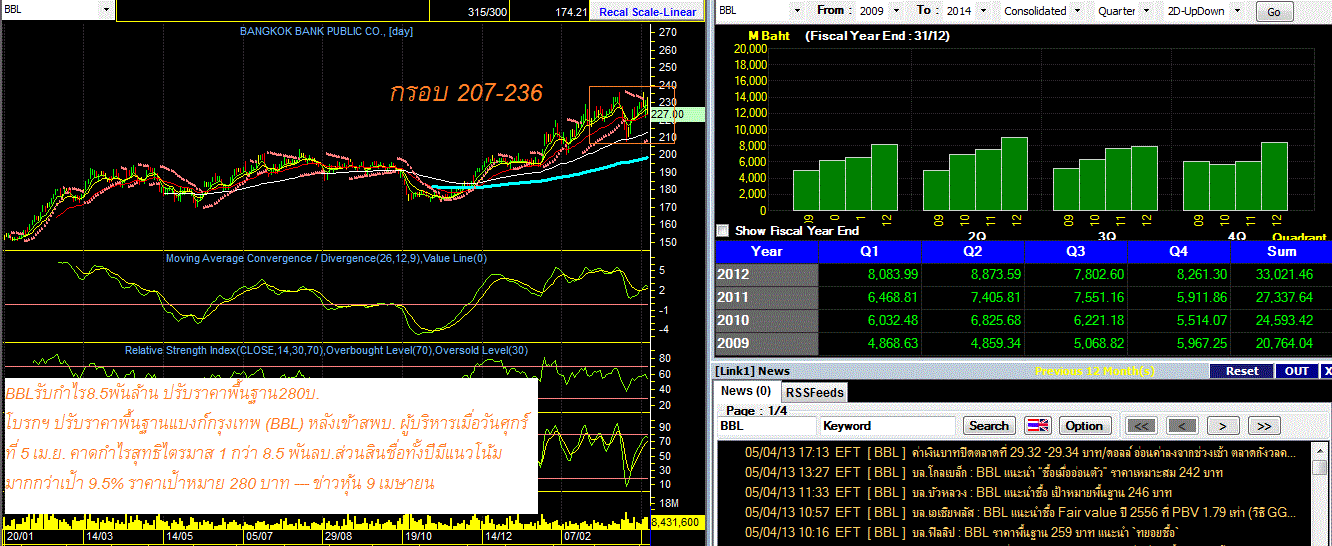Focus the news symbol field containing BBL
The height and width of the screenshot is (546, 1332).
coord(766,425)
